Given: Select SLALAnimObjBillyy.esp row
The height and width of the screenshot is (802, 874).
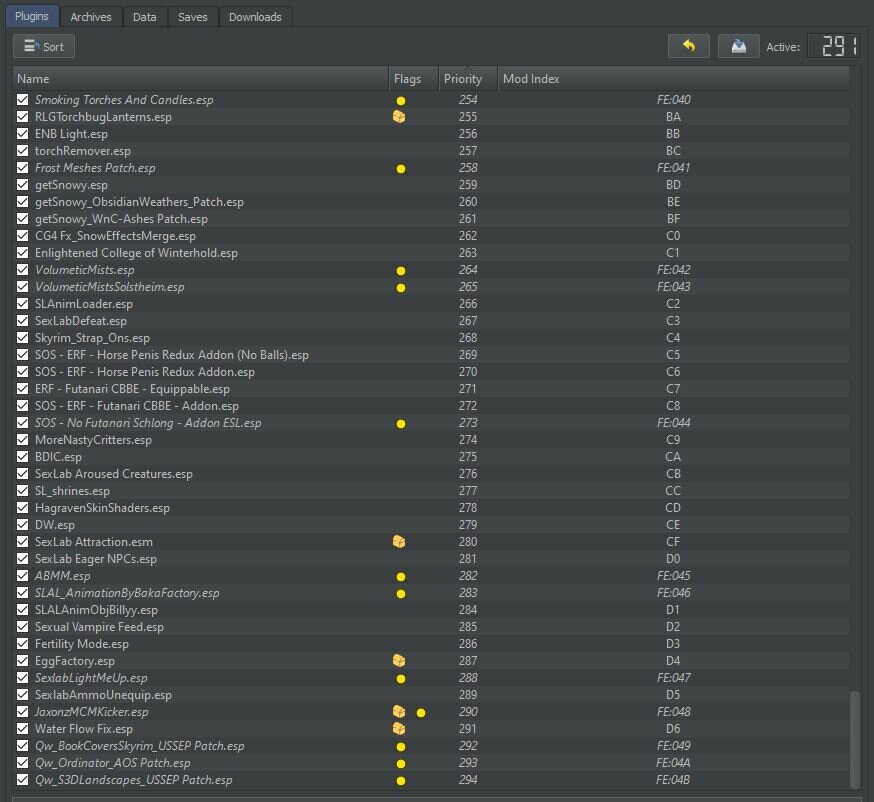Looking at the screenshot, I should pos(430,610).
